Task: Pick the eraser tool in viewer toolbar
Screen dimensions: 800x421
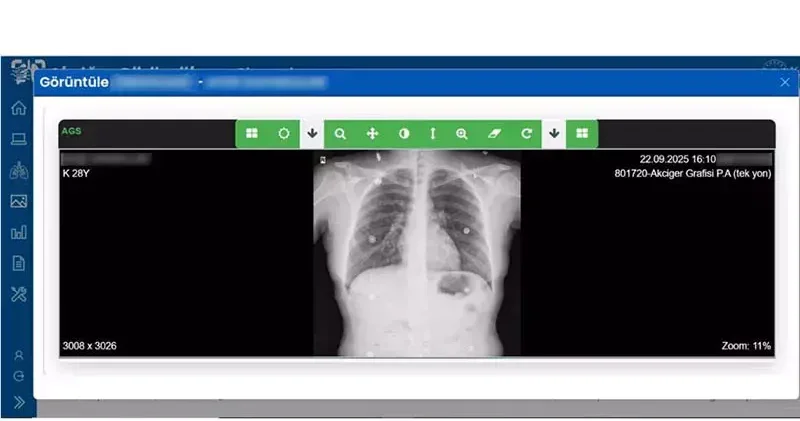Action: [x=493, y=133]
